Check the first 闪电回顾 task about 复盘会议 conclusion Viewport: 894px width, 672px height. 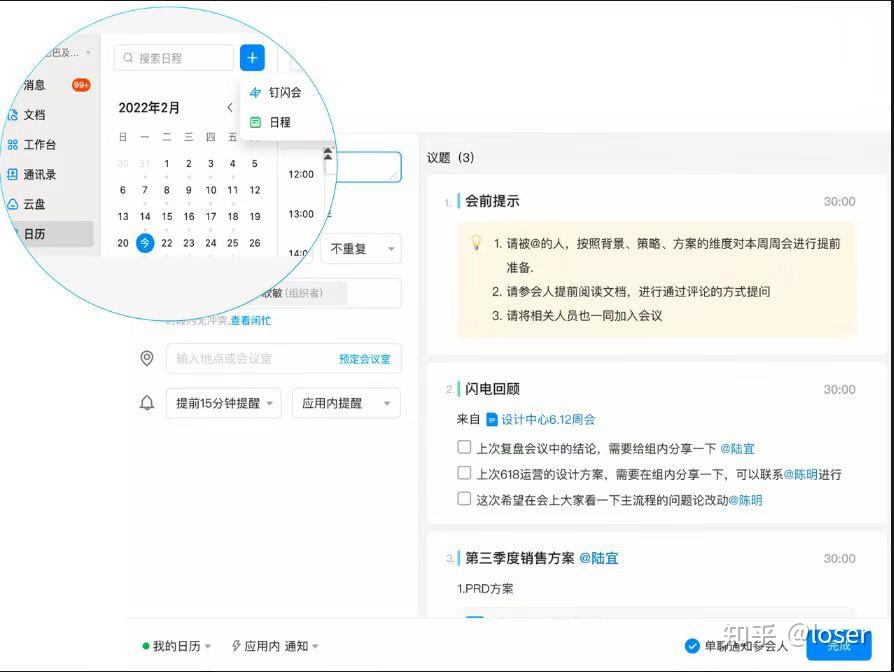[463, 448]
